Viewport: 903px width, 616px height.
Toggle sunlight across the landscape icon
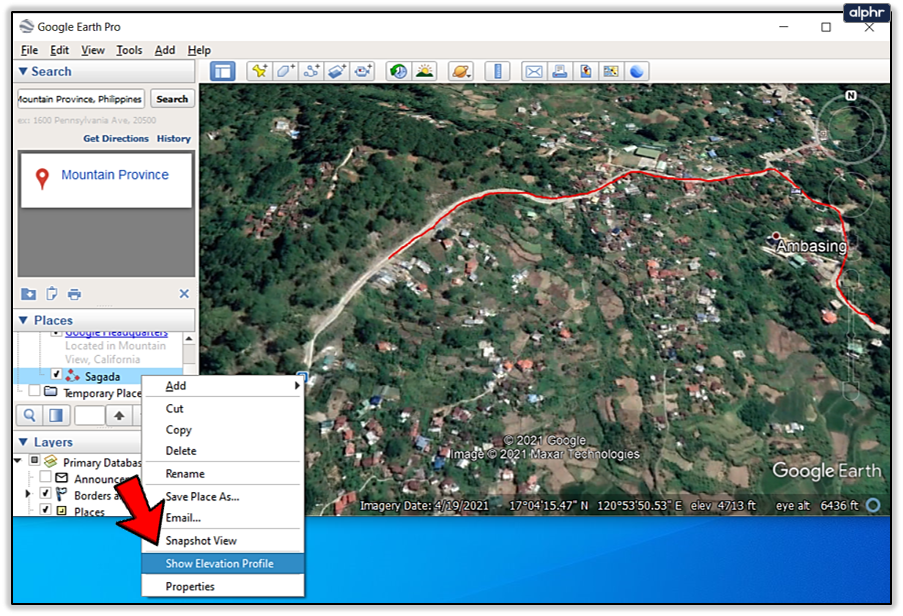tap(424, 71)
